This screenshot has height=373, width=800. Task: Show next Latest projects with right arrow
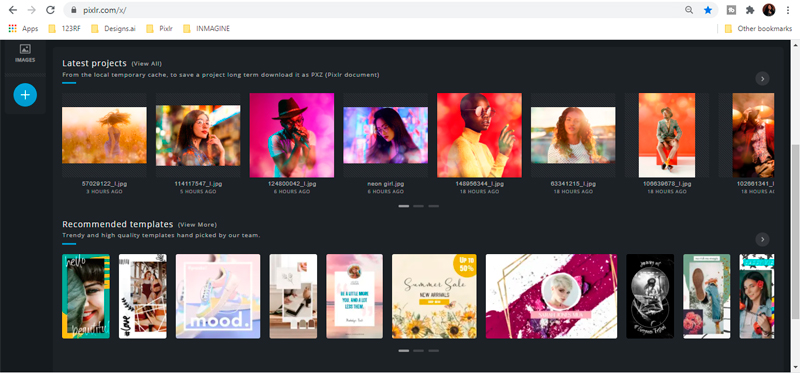point(762,79)
